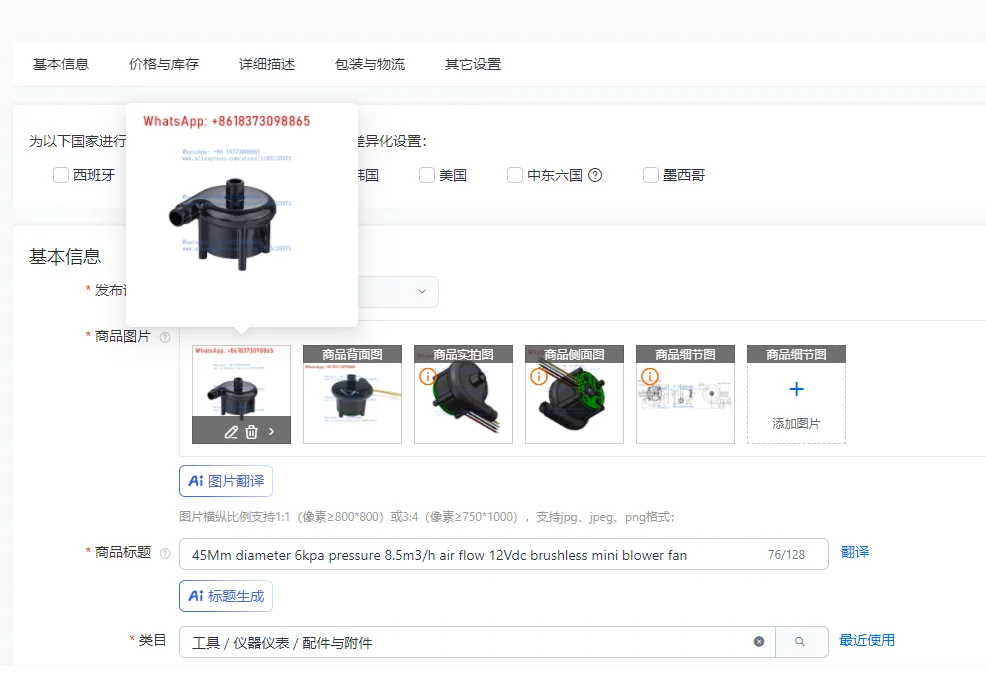Move first product image right with arrow icon
986x689 pixels.
[x=272, y=432]
